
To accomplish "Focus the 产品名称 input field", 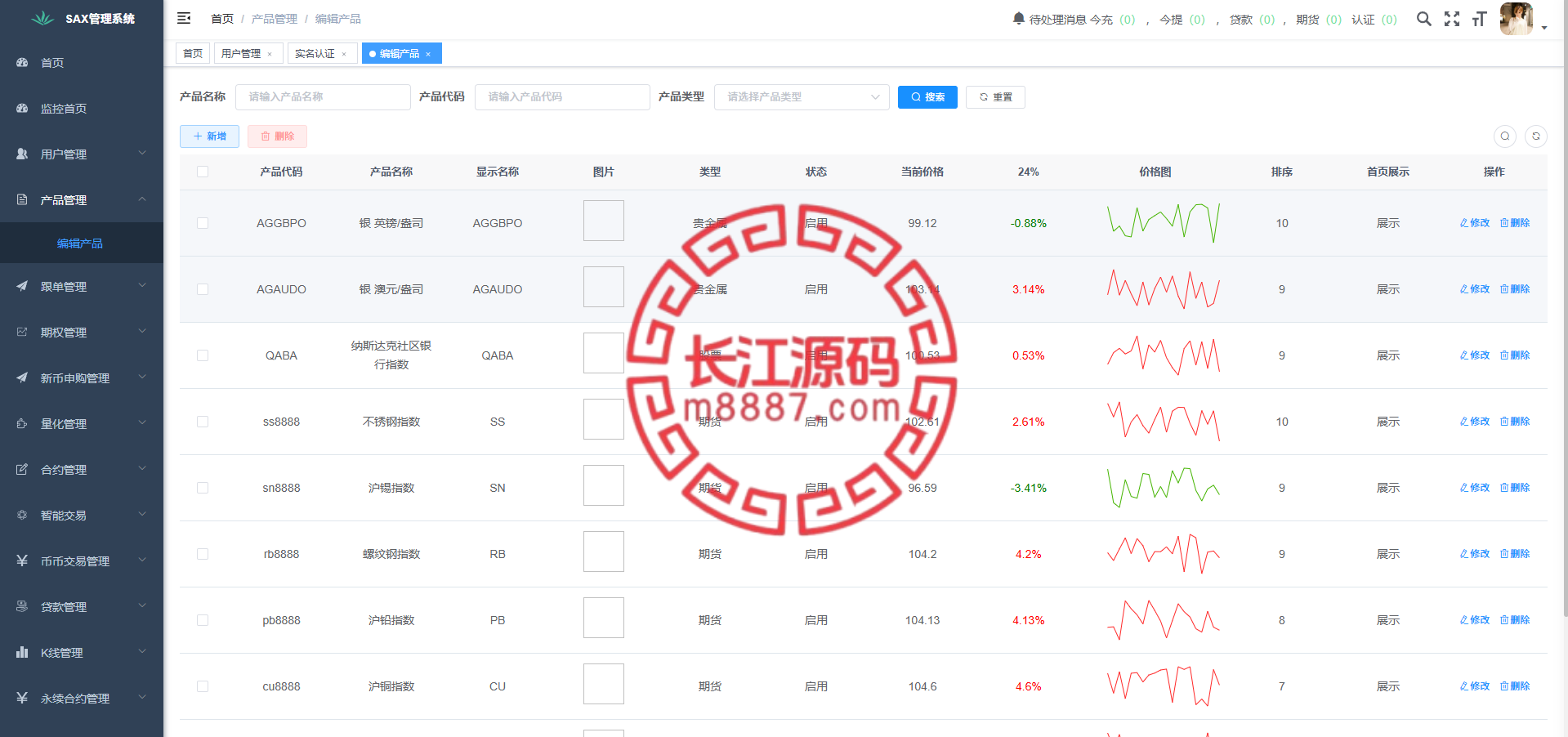I will [323, 97].
